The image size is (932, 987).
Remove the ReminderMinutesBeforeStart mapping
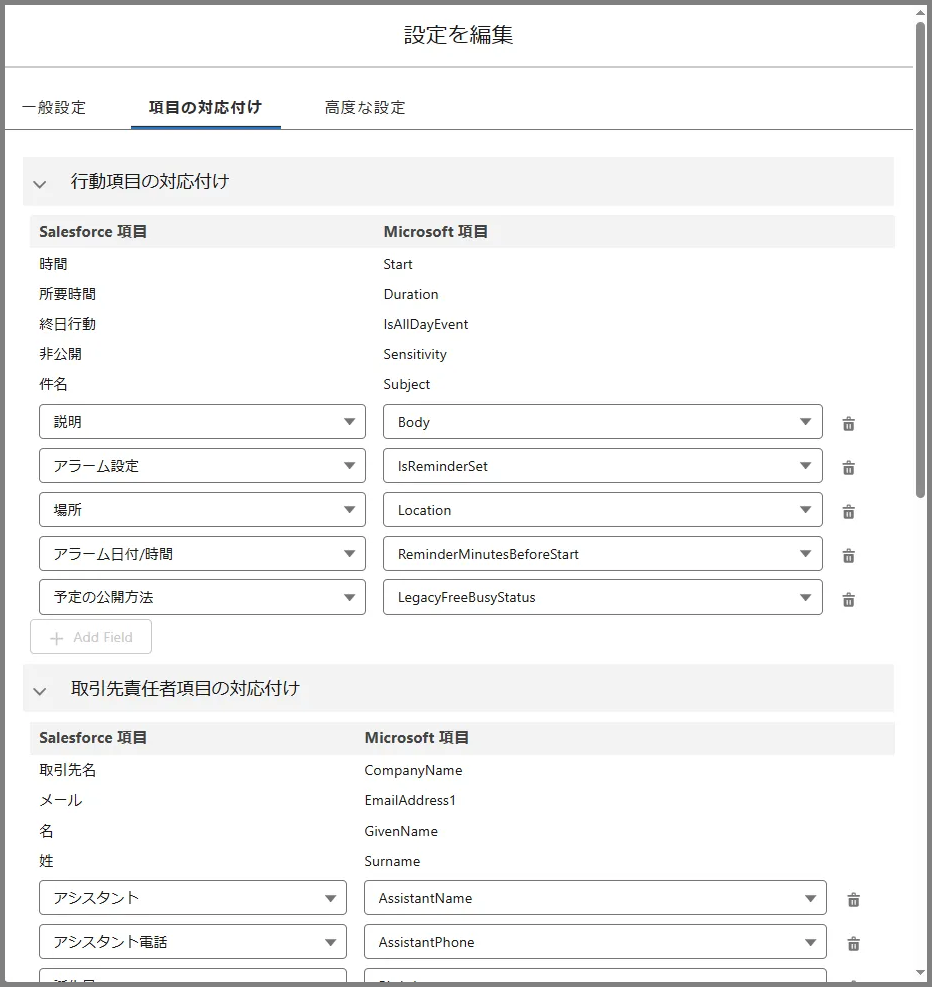(848, 556)
